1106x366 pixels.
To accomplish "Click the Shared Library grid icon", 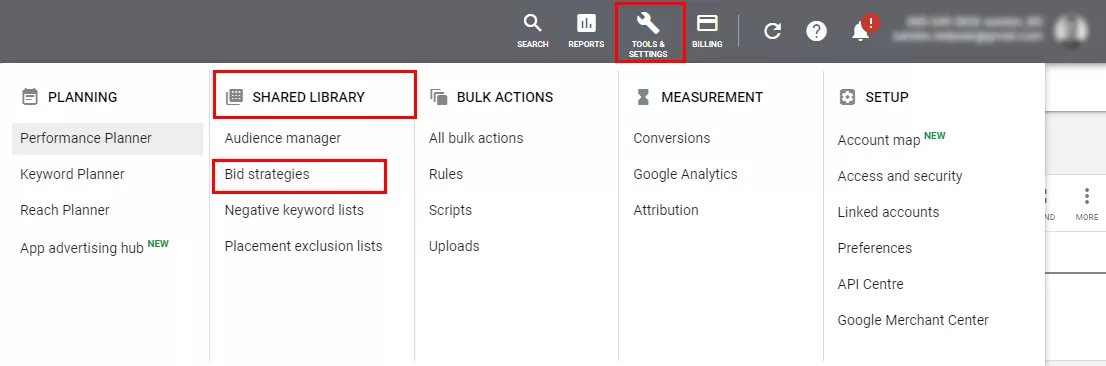I will point(233,97).
